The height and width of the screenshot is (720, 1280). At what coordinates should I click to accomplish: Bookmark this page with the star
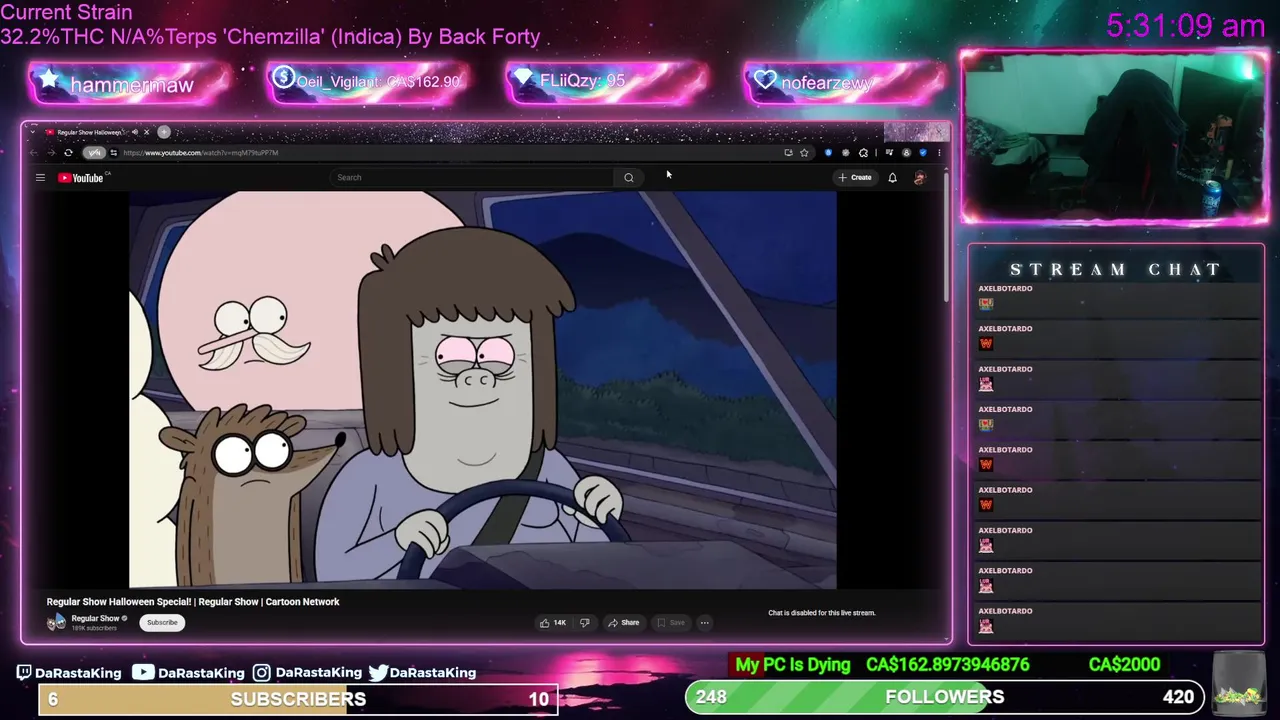coord(804,153)
